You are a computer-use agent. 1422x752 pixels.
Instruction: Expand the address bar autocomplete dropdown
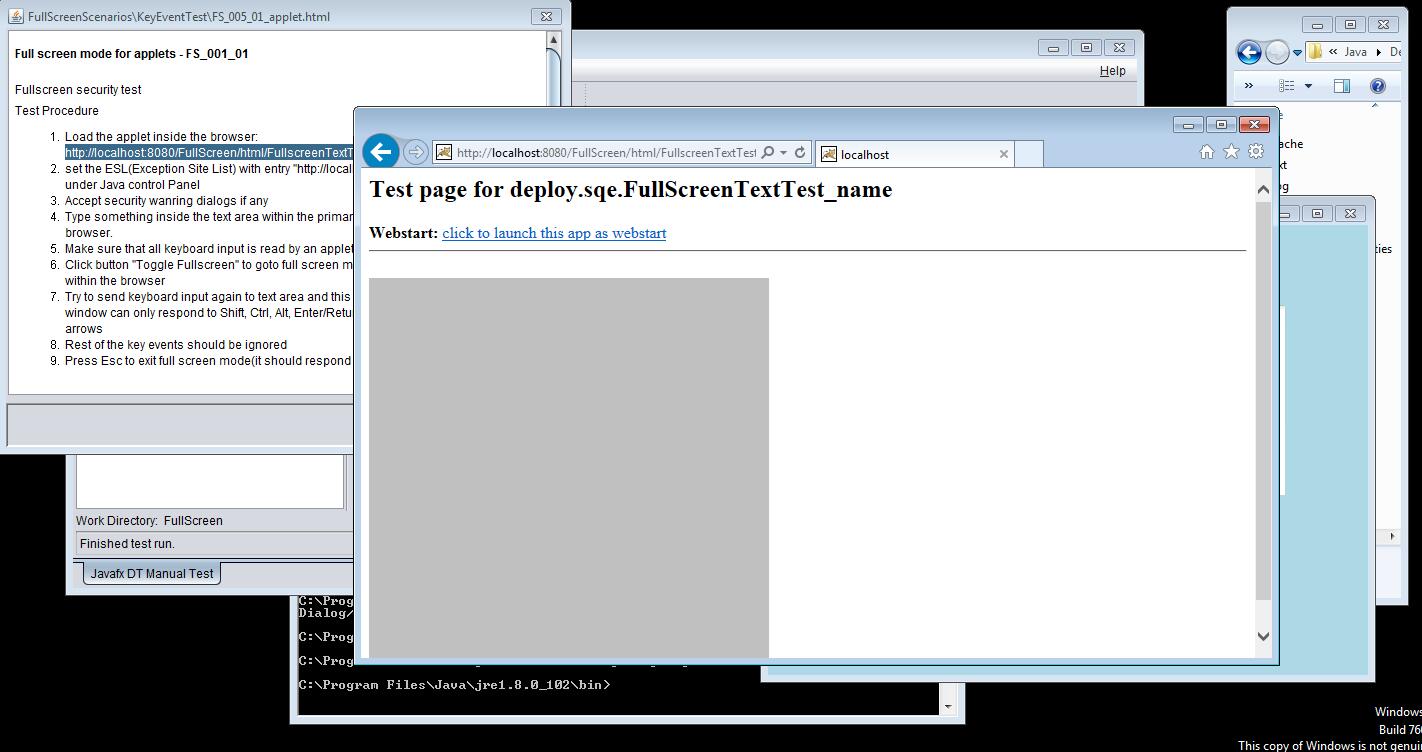coord(784,153)
